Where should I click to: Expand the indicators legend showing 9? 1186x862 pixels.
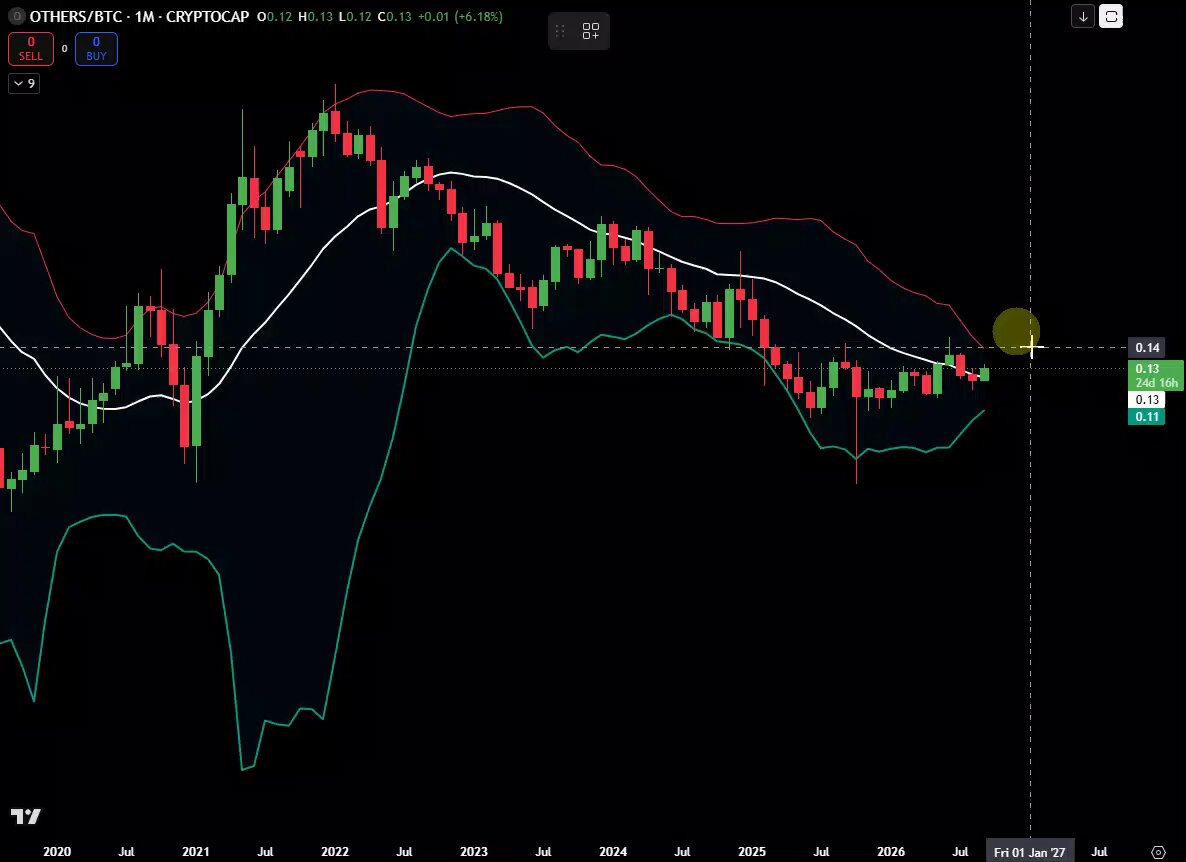23,83
